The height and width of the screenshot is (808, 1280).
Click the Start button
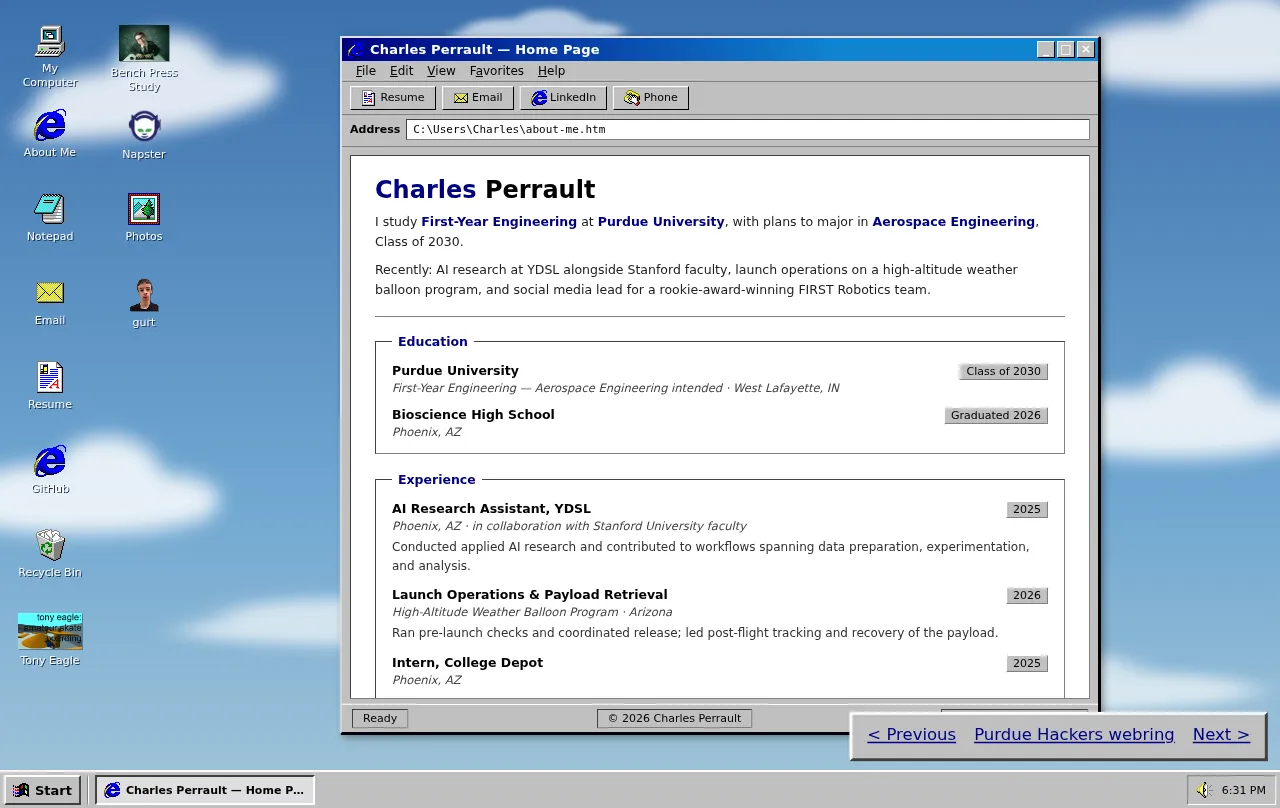point(43,790)
